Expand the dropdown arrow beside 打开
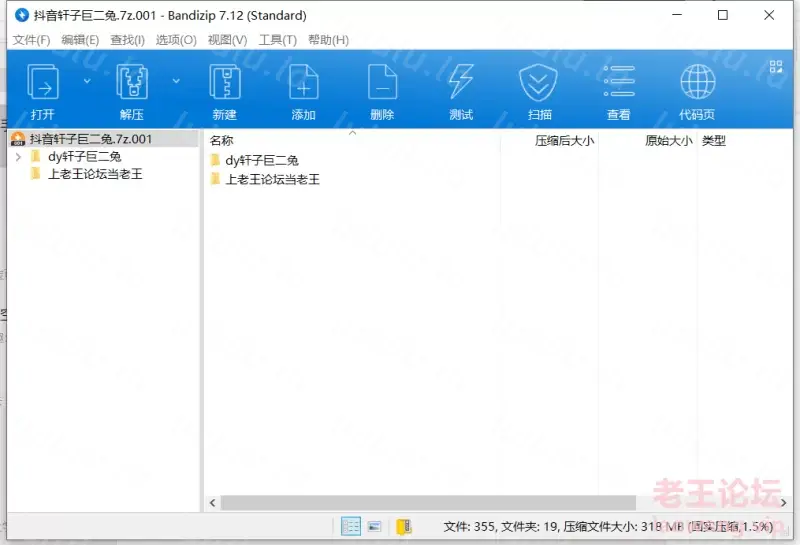The width and height of the screenshot is (800, 545). pos(87,81)
